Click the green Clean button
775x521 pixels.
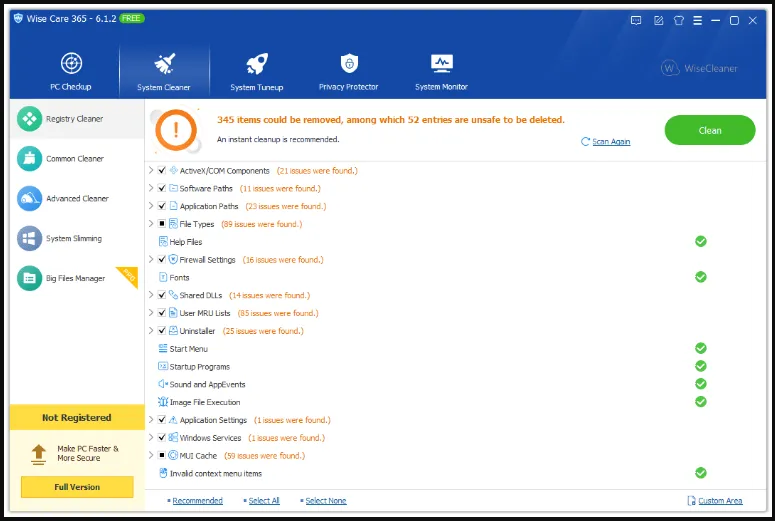coord(710,130)
